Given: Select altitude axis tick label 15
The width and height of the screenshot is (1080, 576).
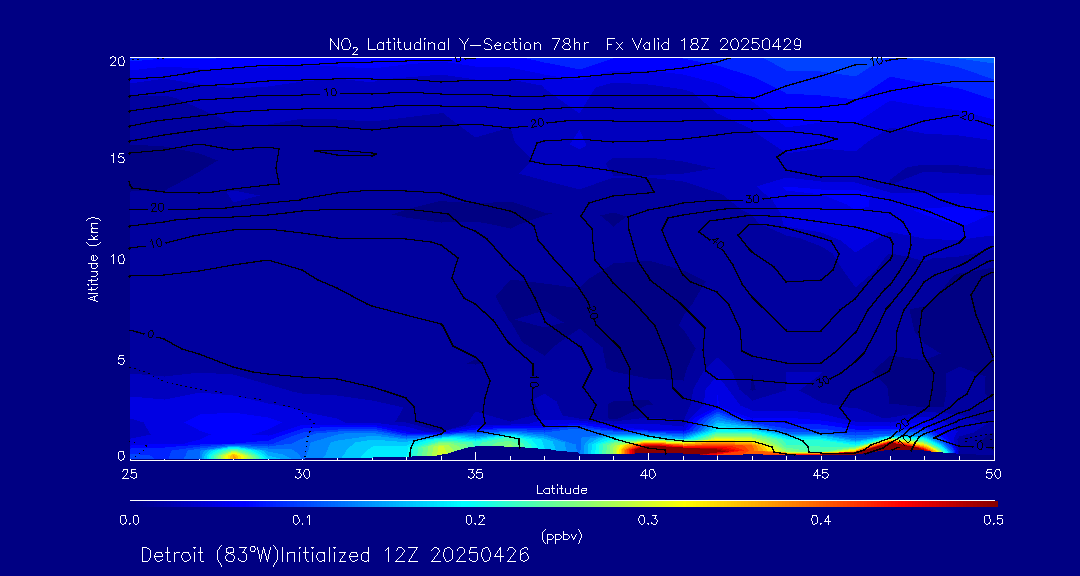Looking at the screenshot, I should coord(117,158).
